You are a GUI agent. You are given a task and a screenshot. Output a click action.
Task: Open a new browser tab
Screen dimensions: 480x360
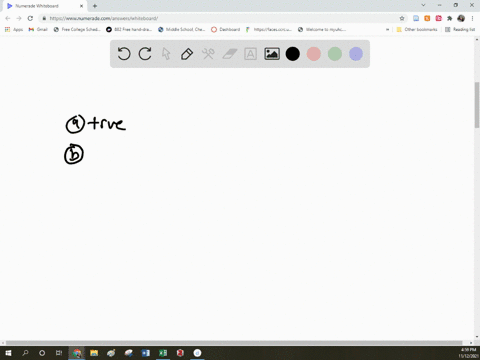pyautogui.click(x=95, y=6)
